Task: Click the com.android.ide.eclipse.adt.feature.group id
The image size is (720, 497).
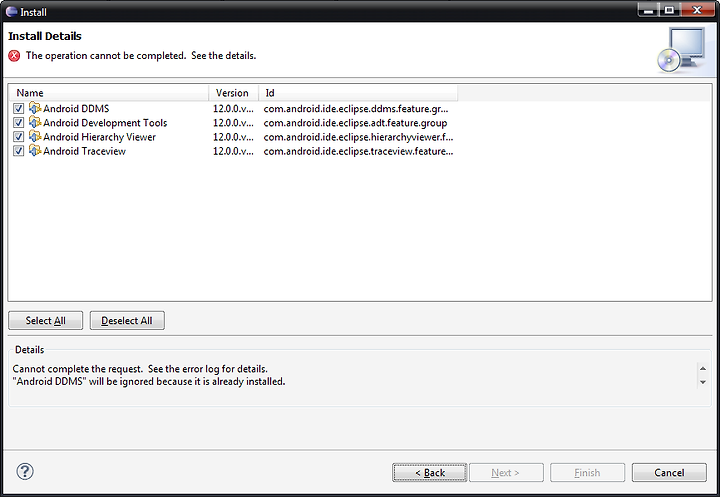Action: pyautogui.click(x=355, y=123)
